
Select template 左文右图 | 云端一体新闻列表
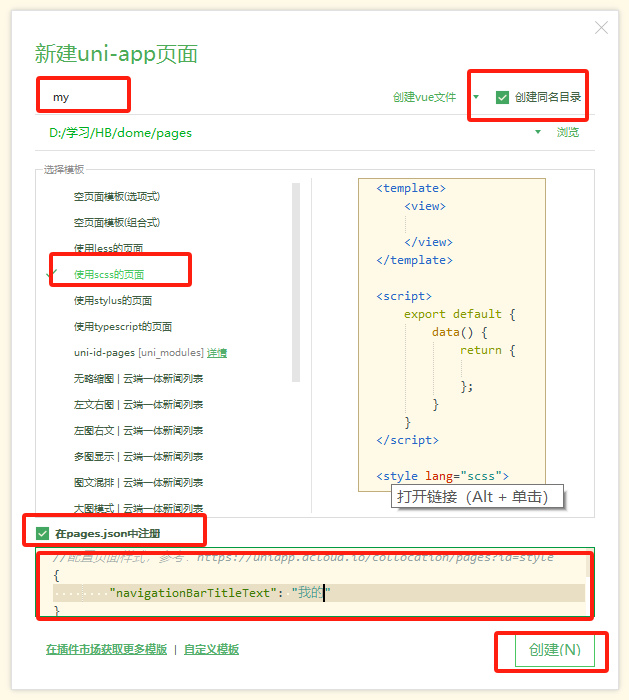(x=138, y=404)
